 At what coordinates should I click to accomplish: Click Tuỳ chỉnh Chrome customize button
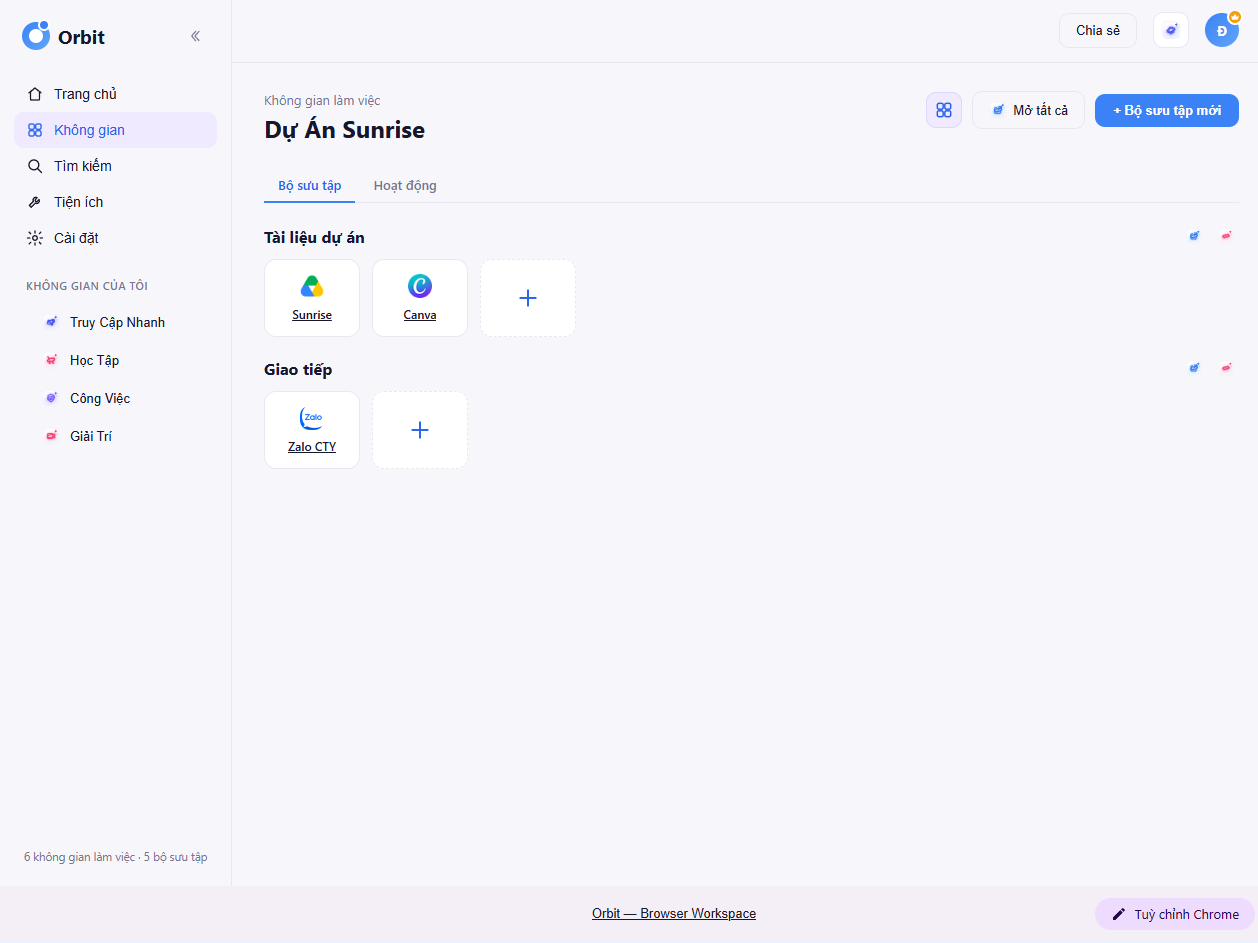[1175, 914]
